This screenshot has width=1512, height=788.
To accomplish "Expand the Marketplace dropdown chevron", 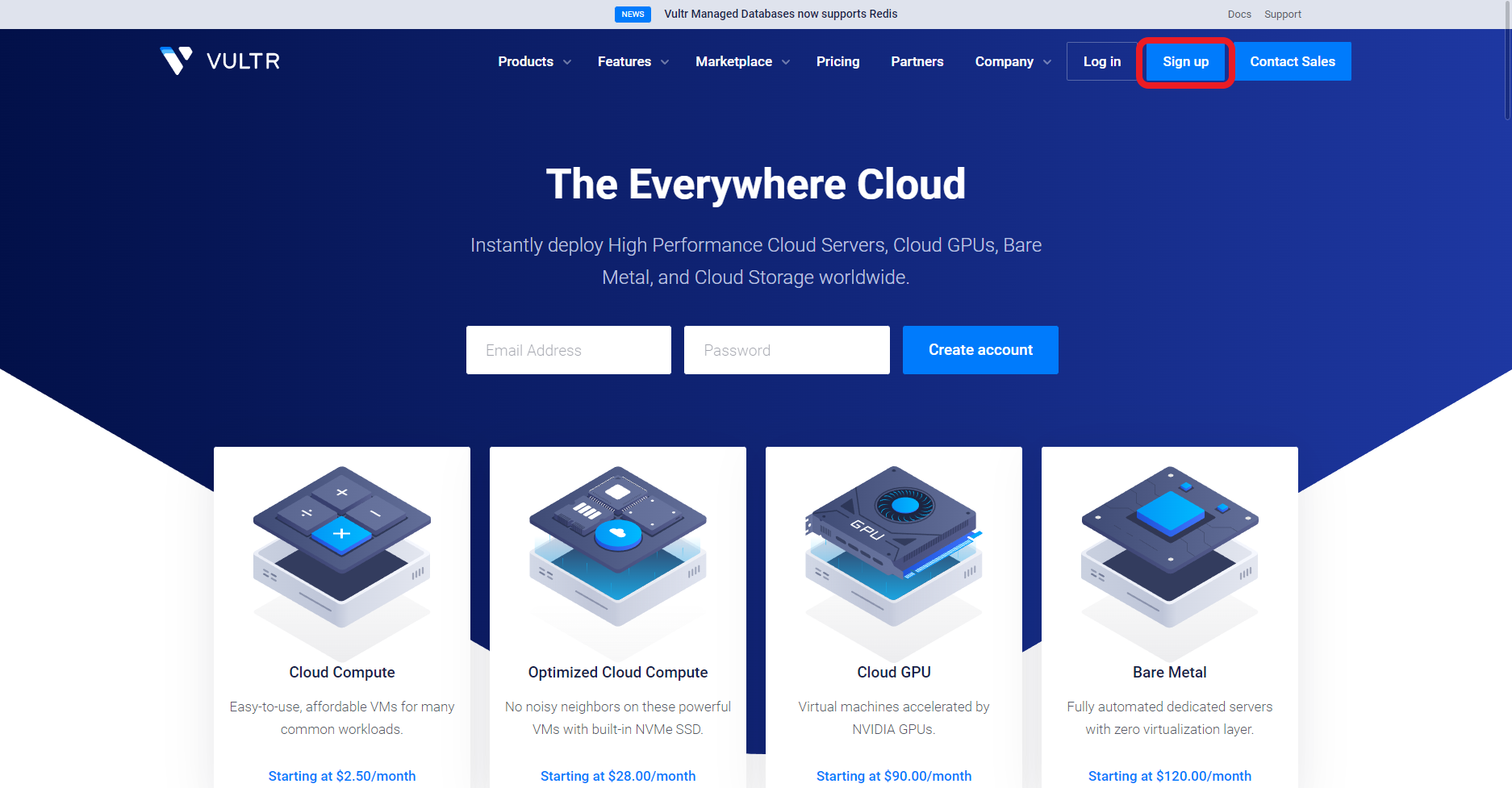I will [x=786, y=62].
